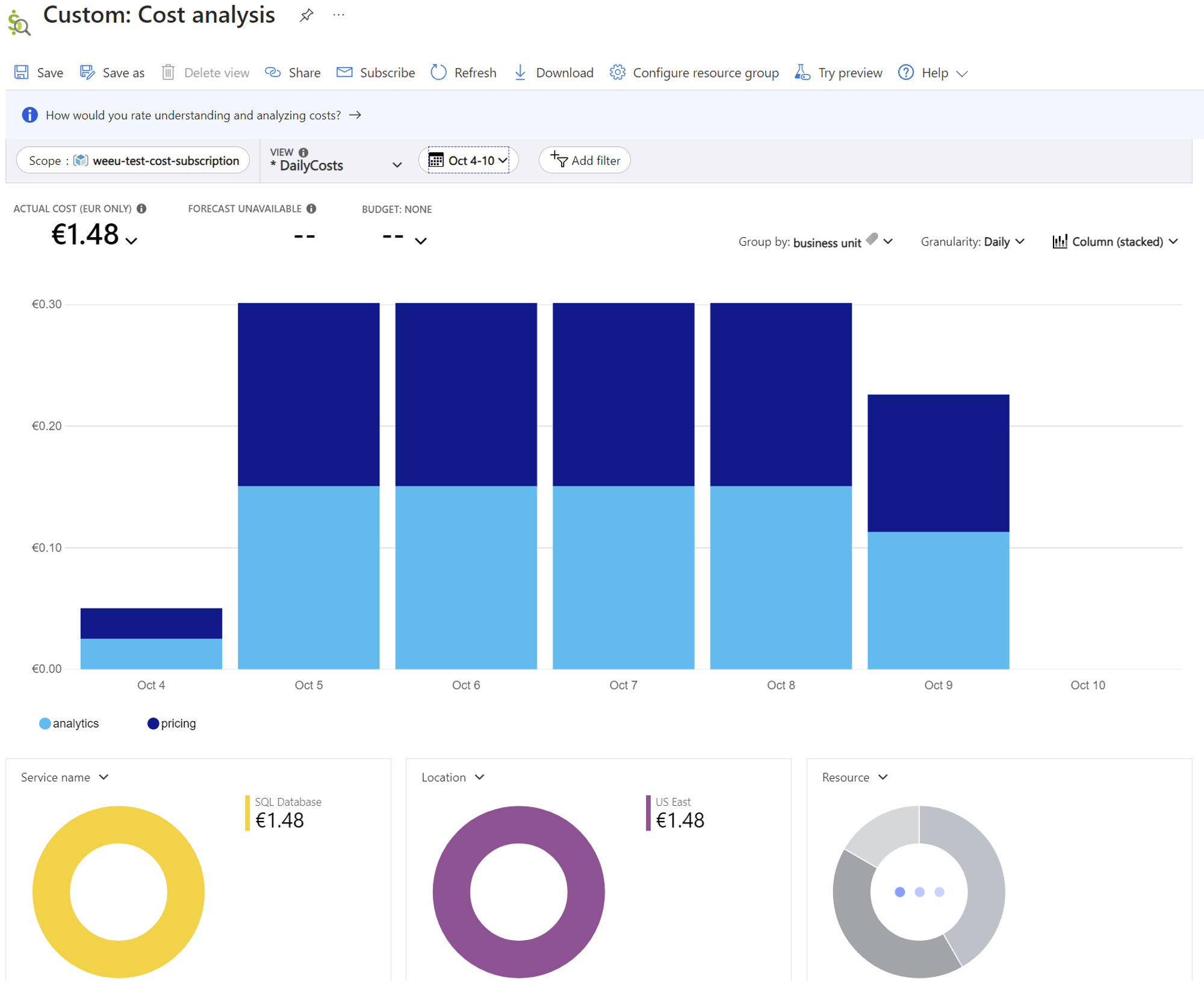
Task: Click the Save as icon
Action: 87,72
